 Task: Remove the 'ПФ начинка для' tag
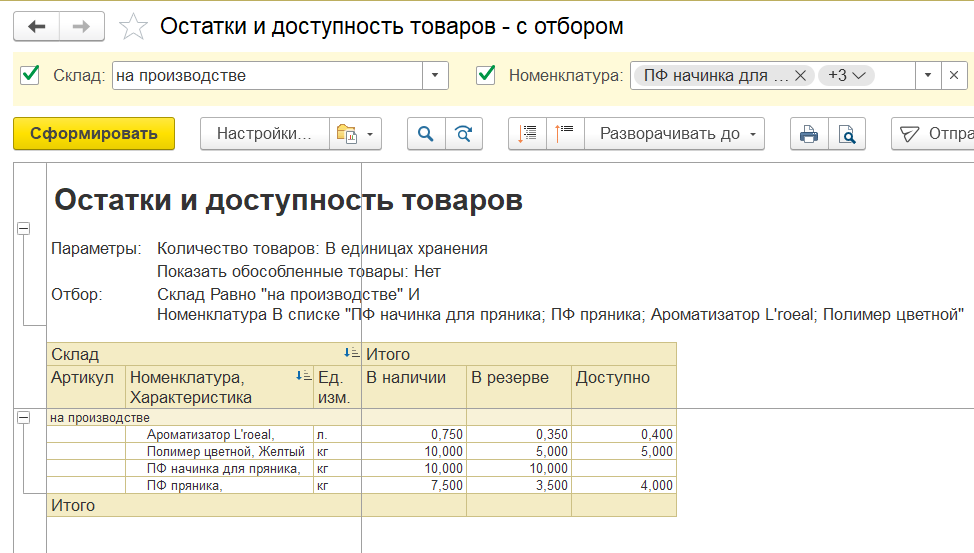pos(800,76)
